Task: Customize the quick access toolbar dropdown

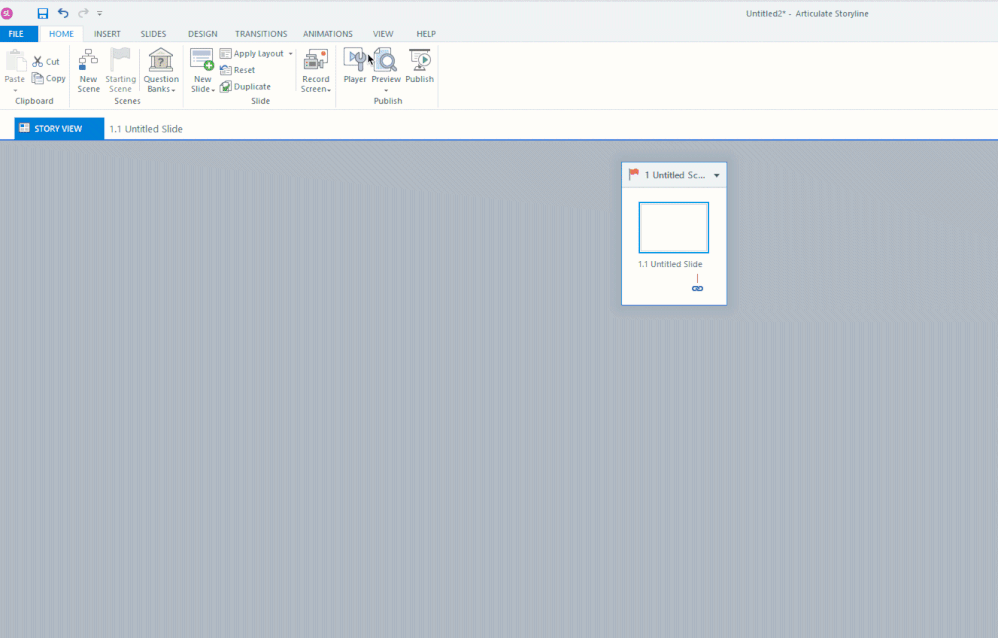Action: tap(100, 14)
